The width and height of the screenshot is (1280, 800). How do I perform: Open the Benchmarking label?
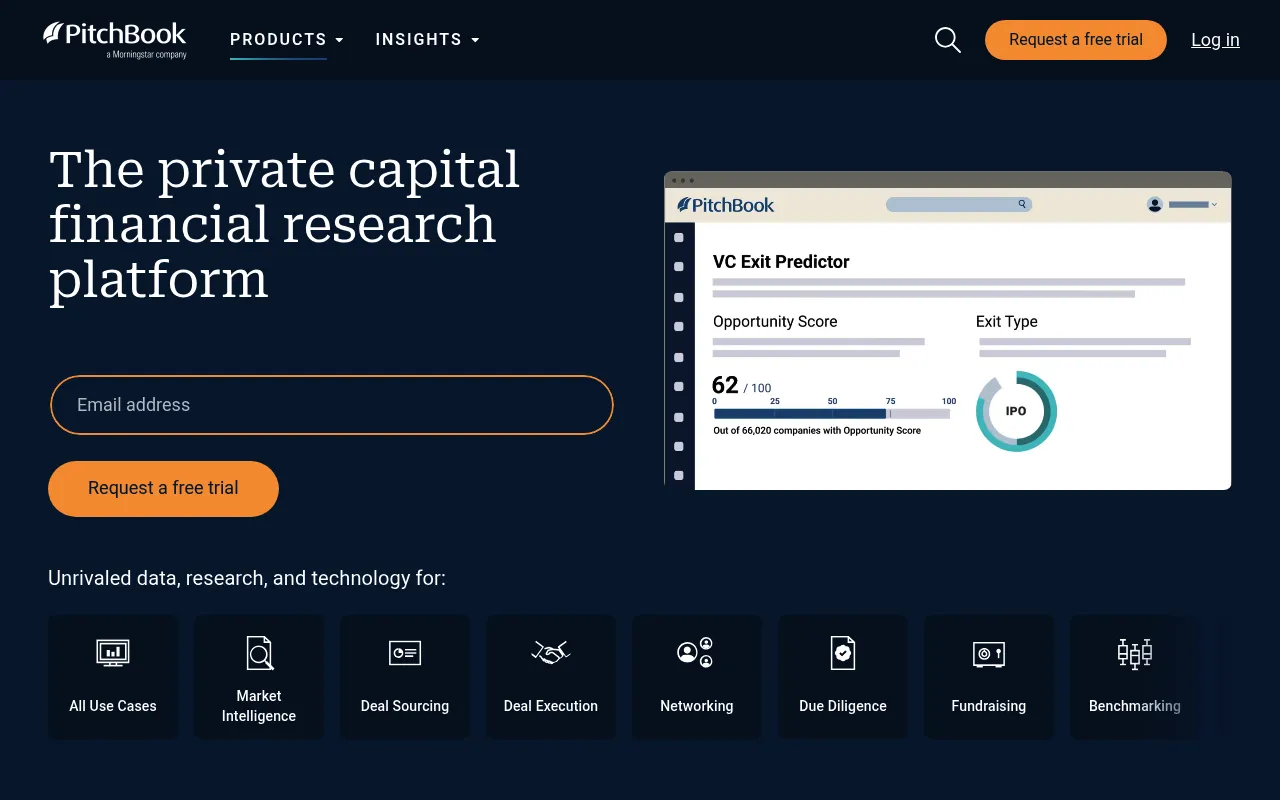click(1135, 706)
